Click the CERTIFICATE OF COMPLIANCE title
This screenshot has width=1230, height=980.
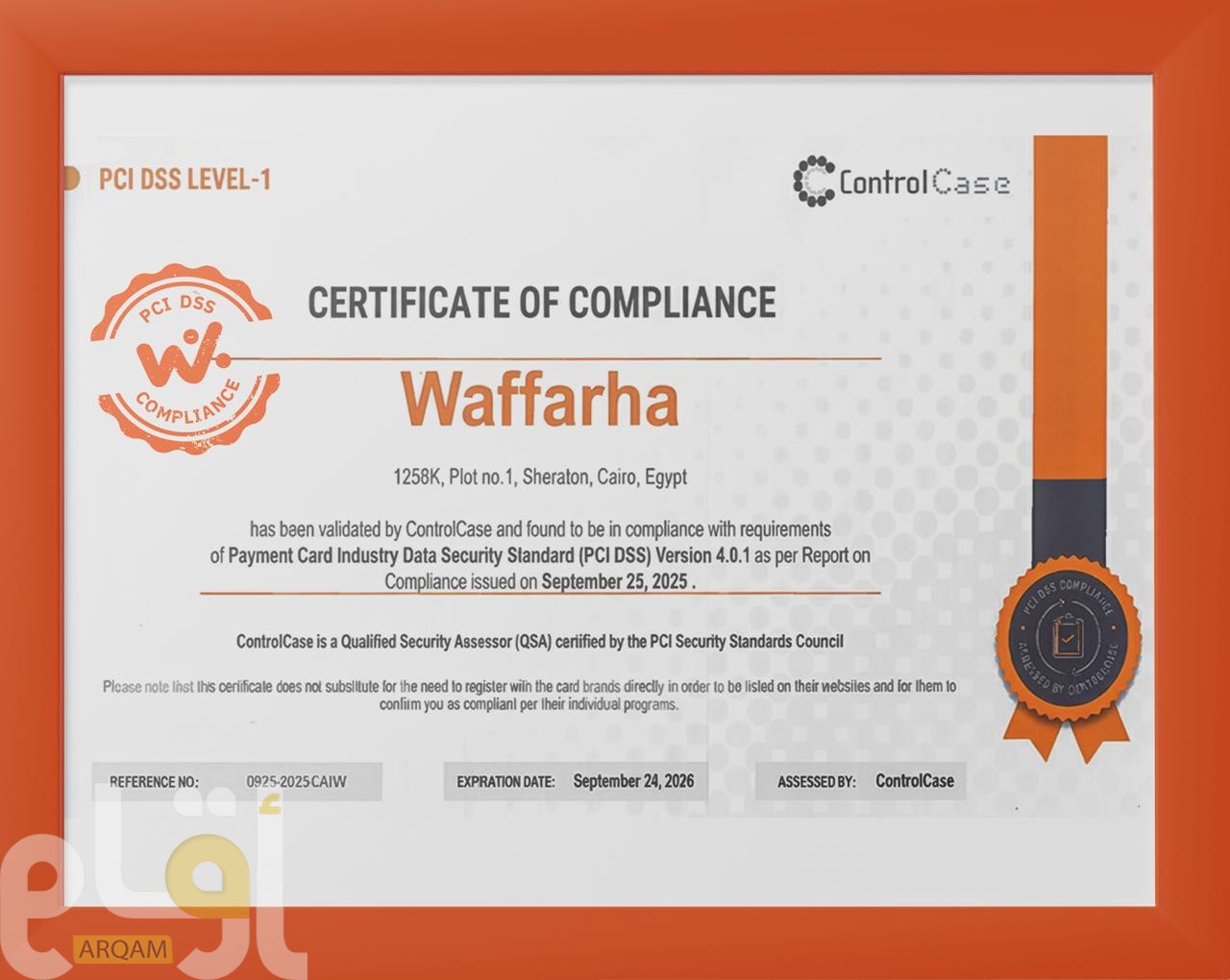(541, 303)
